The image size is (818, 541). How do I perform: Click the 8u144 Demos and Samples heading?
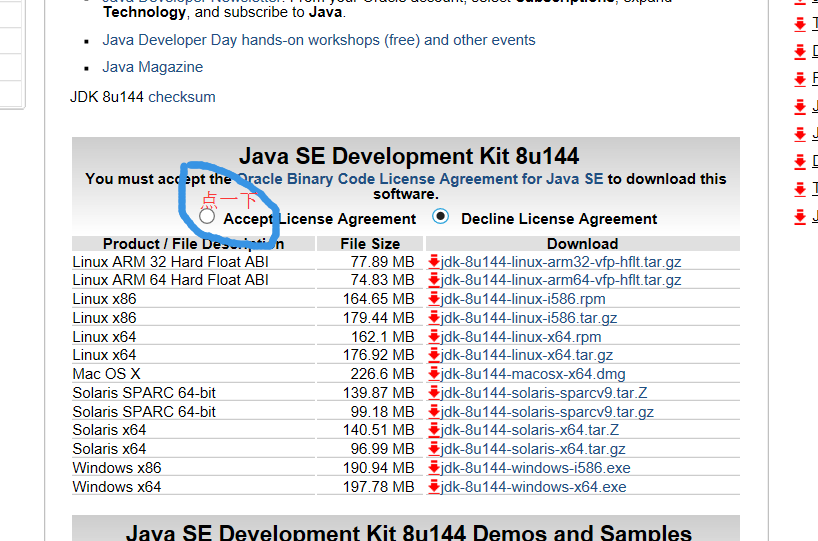pyautogui.click(x=409, y=532)
